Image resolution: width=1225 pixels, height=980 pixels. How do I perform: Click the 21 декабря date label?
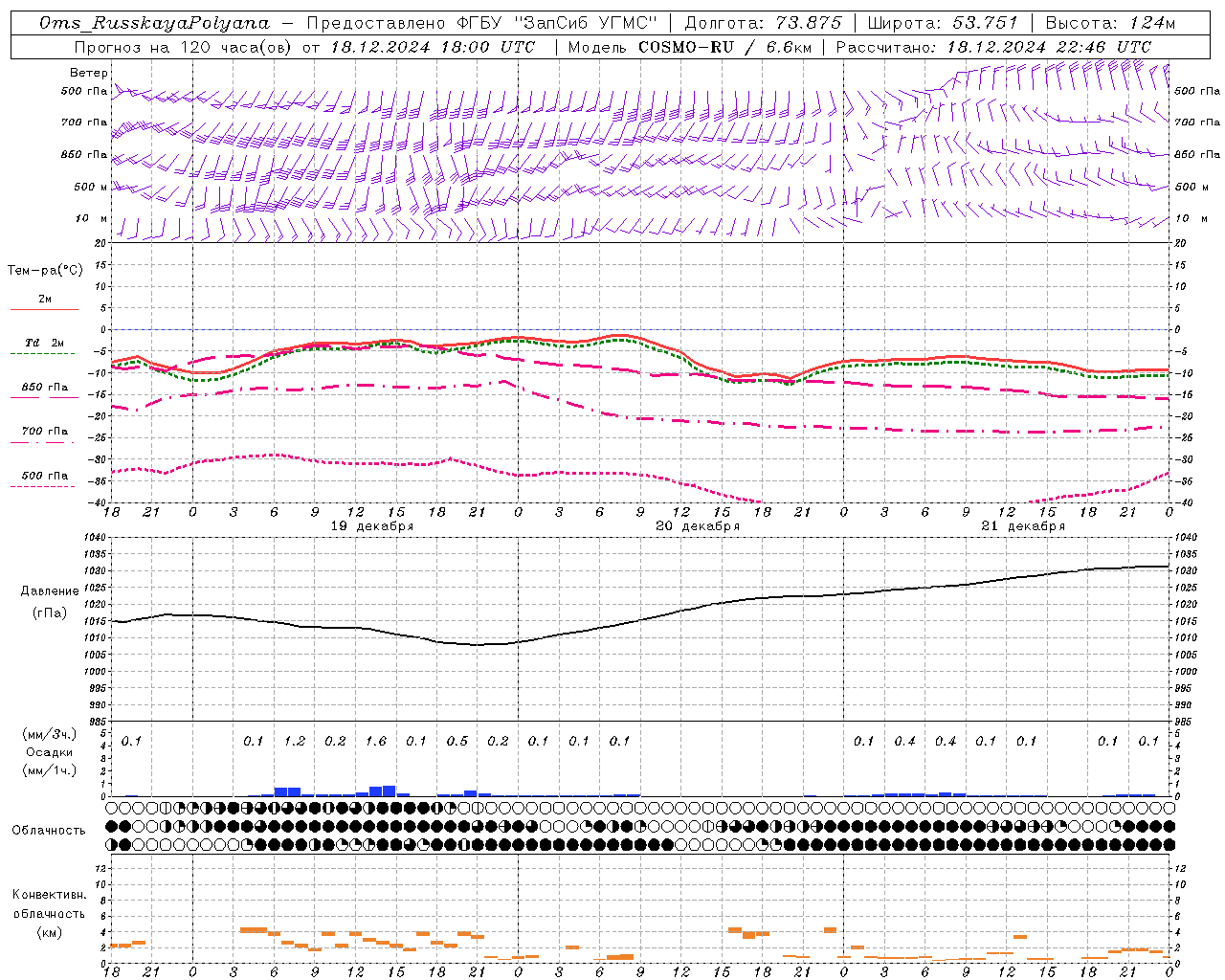point(1023,526)
